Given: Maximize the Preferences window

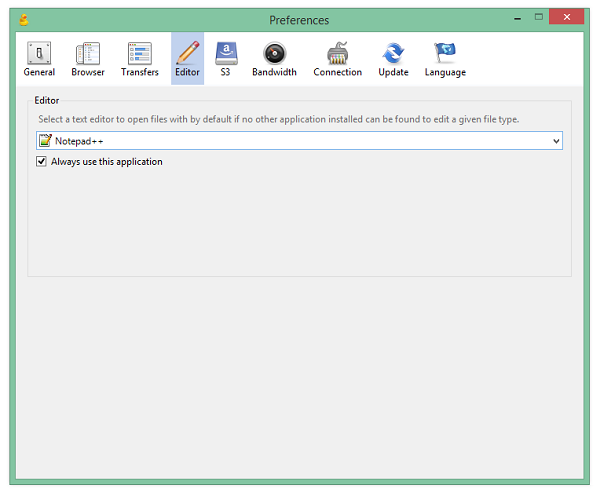Looking at the screenshot, I should point(539,17).
